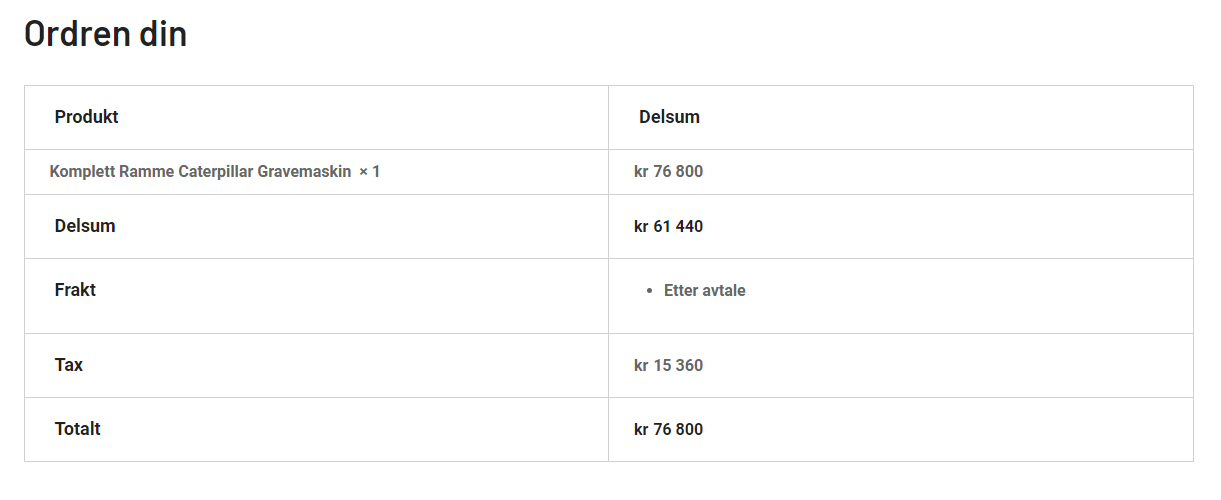Select the 'Etter avtale' shipping option
The image size is (1221, 500).
pos(705,291)
